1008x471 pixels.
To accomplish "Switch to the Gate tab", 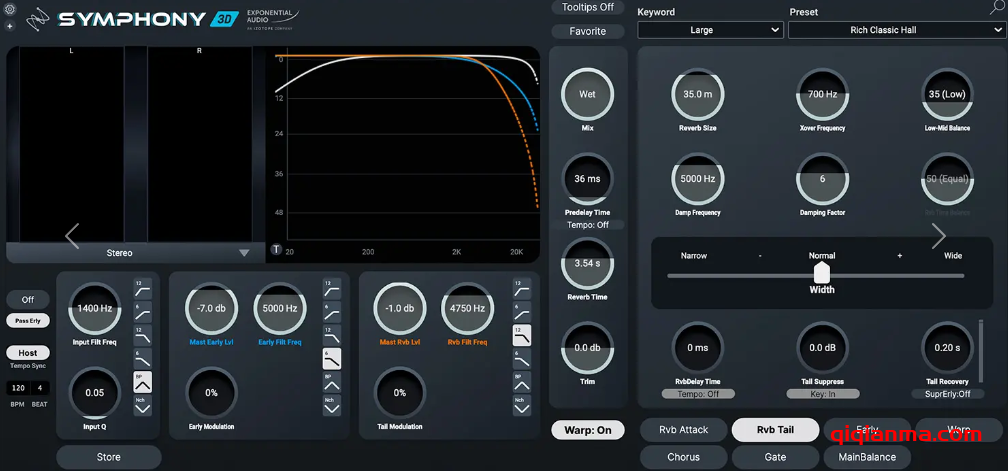I will coord(775,457).
